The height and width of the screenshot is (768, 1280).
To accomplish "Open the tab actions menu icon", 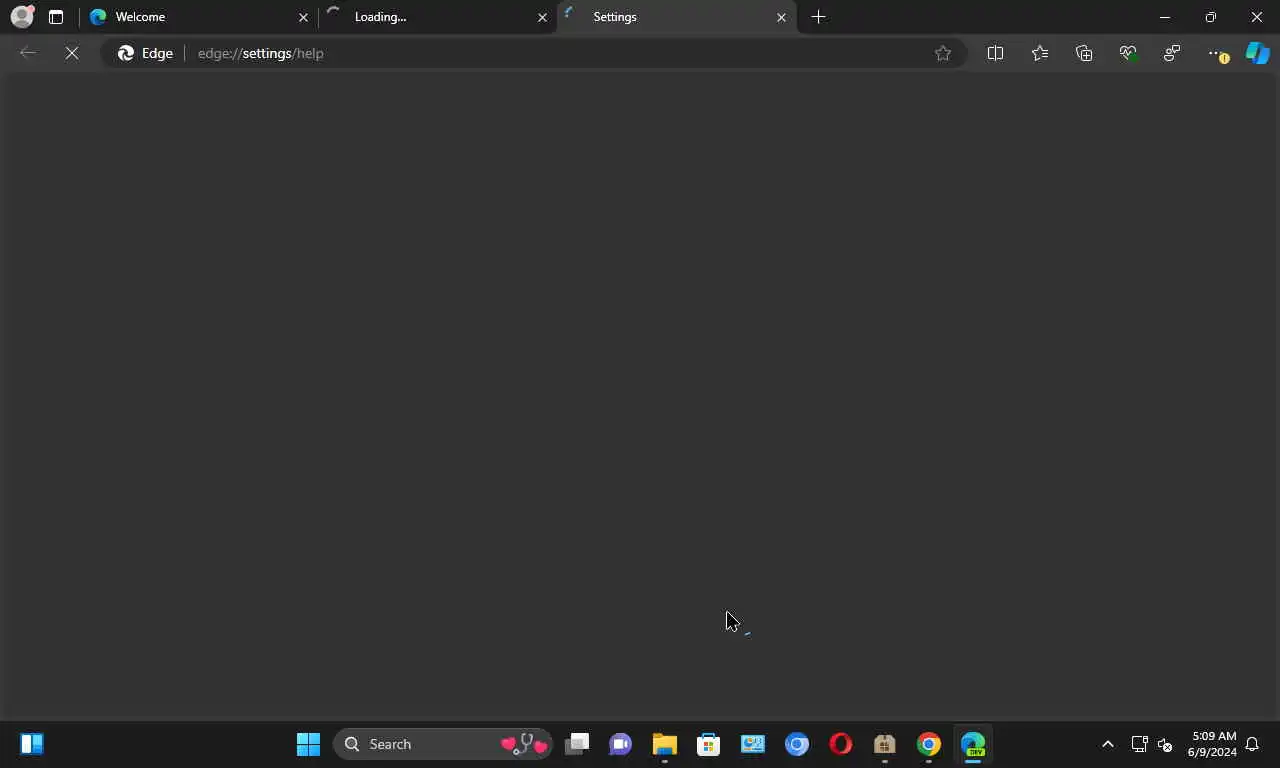I will pos(56,17).
